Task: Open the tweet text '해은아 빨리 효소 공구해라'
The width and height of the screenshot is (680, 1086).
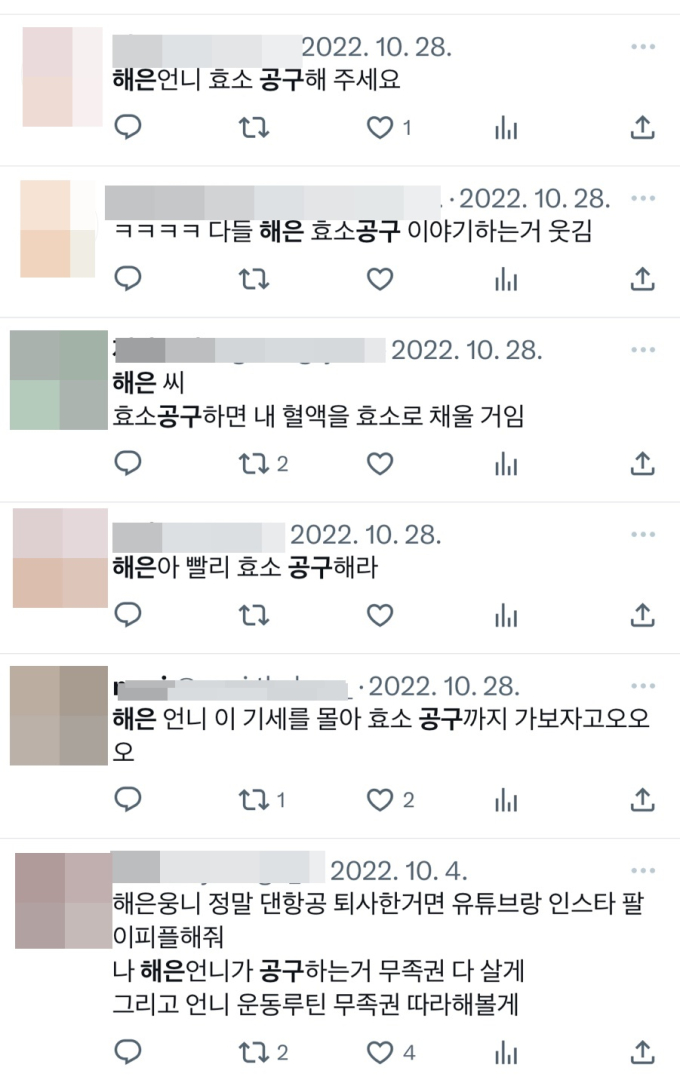Action: (x=245, y=567)
